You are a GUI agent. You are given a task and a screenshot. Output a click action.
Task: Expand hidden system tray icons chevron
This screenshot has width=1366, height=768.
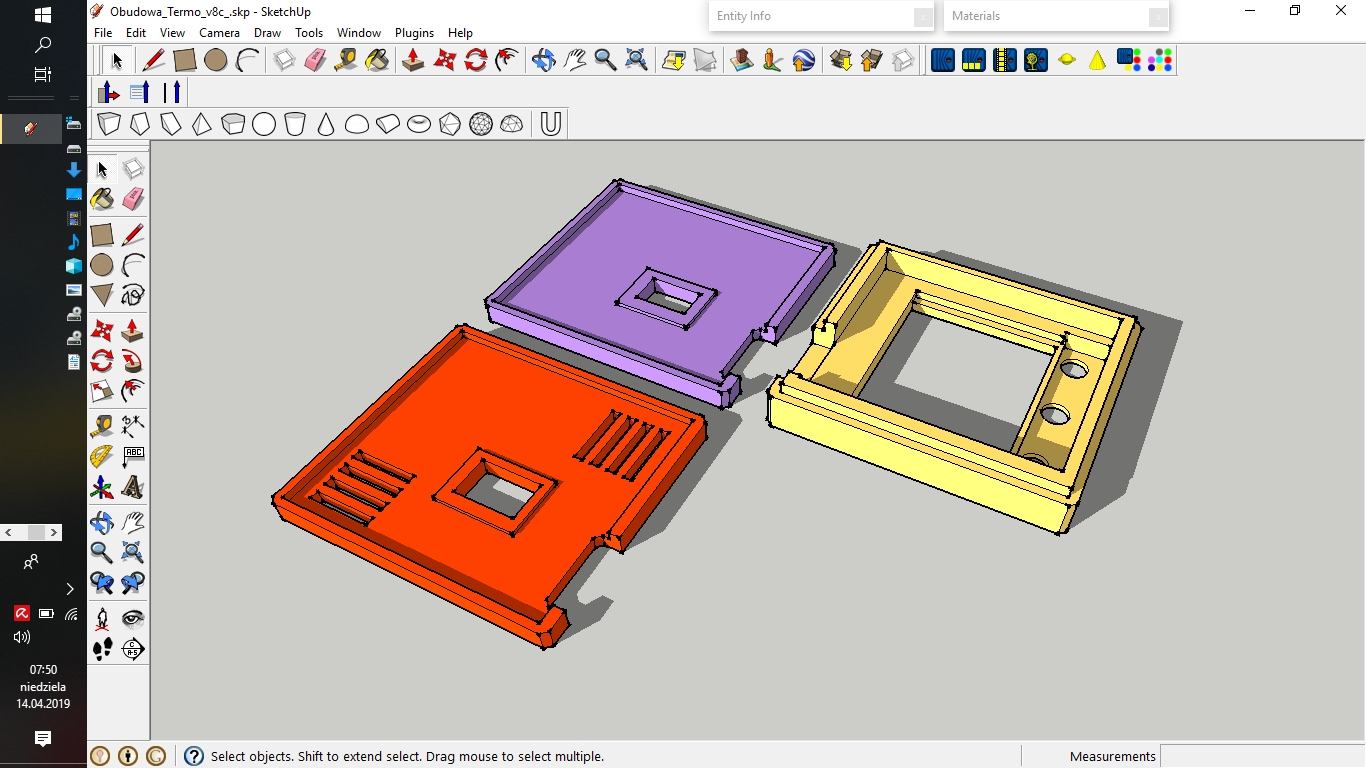(x=70, y=589)
